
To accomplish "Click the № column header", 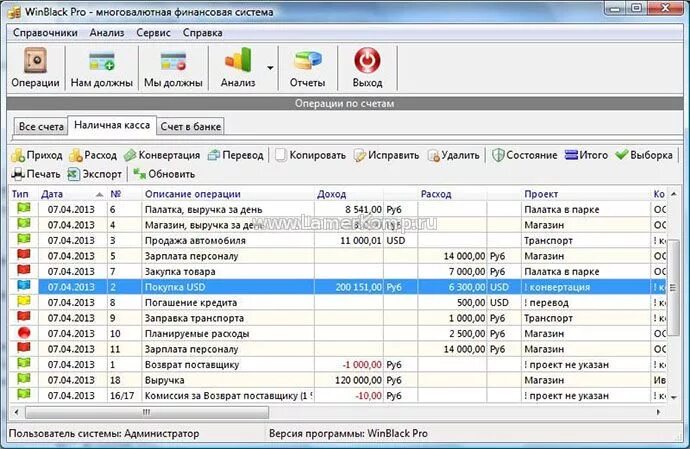I will point(125,194).
